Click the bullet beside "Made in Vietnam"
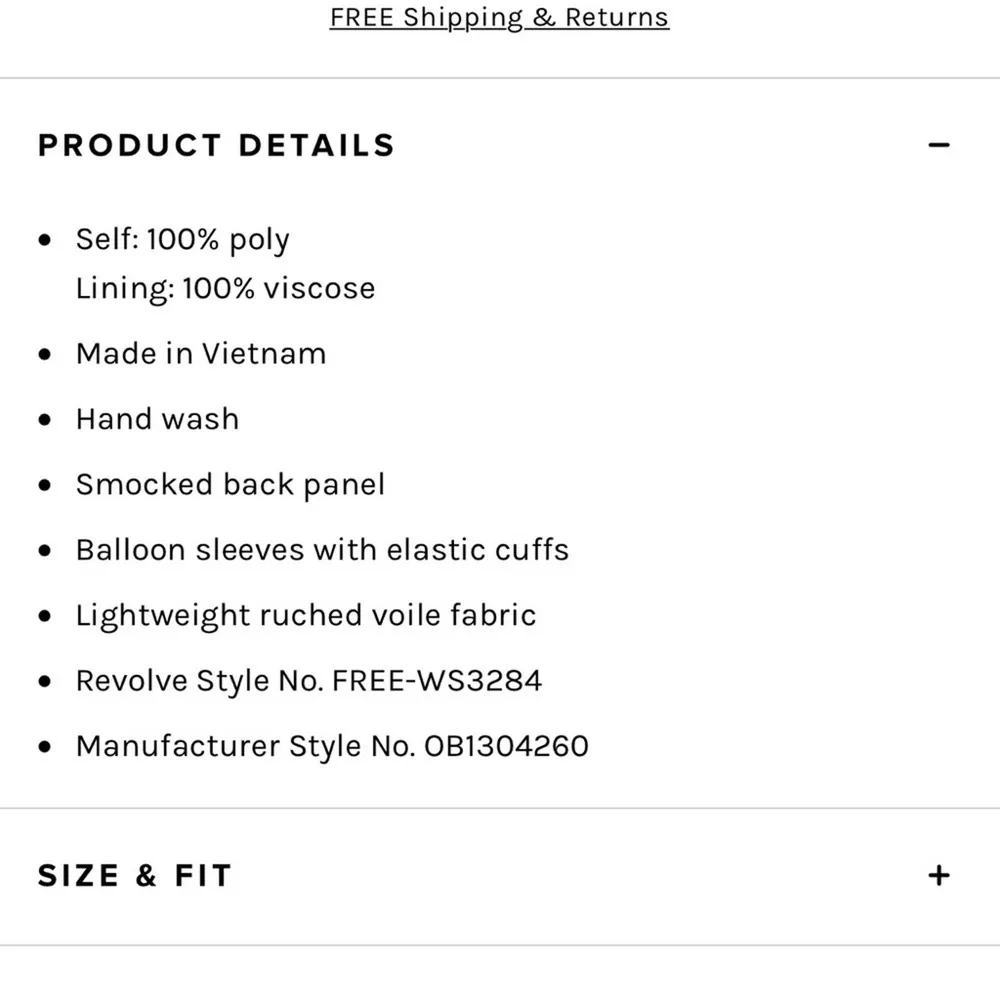Viewport: 1000px width, 1000px height. (x=44, y=355)
